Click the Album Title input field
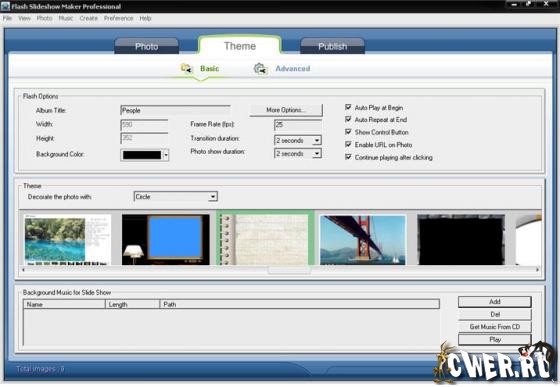Screen dimensions: 560x387 tap(175, 110)
